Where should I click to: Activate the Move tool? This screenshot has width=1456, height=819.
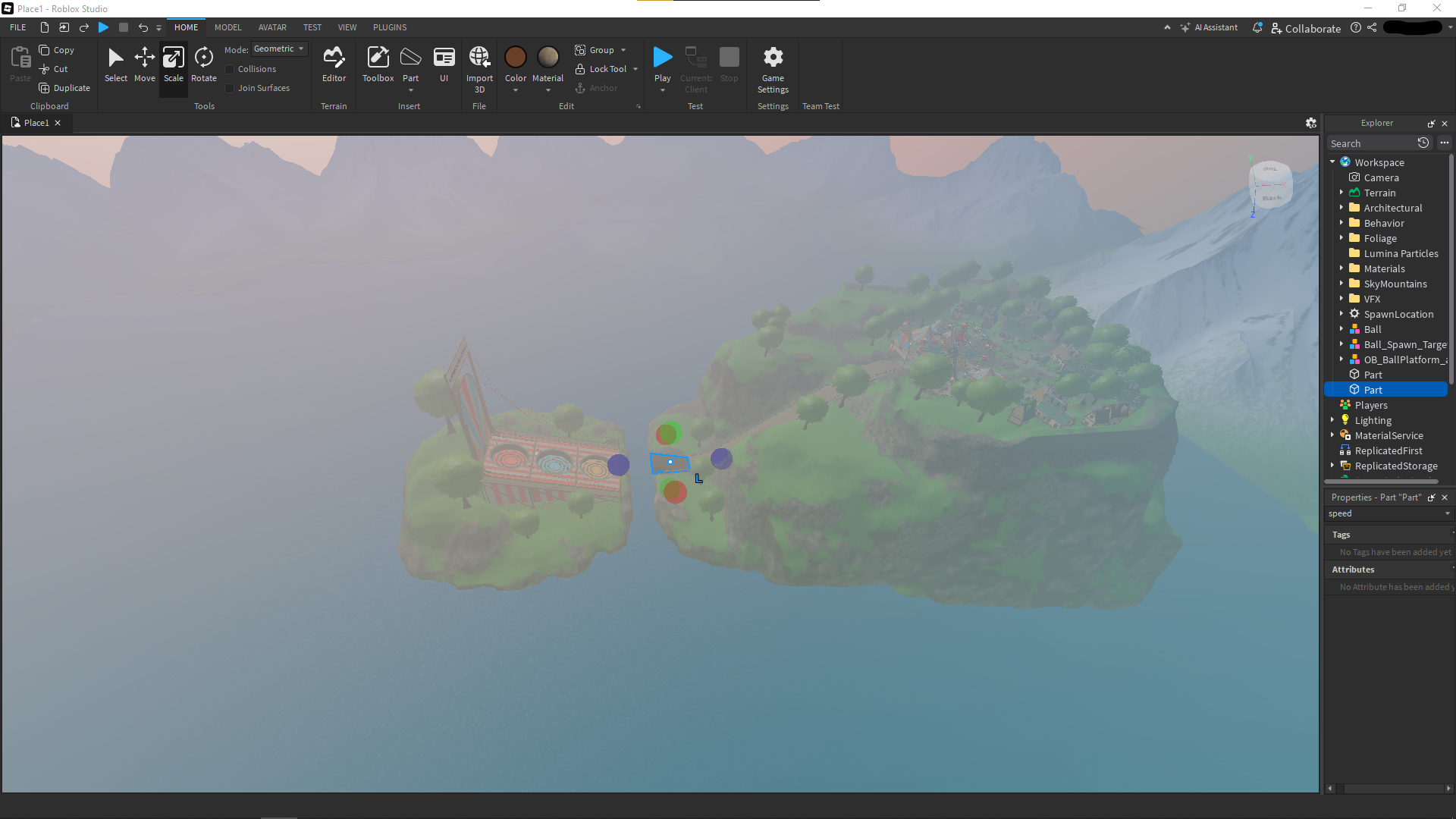coord(145,64)
